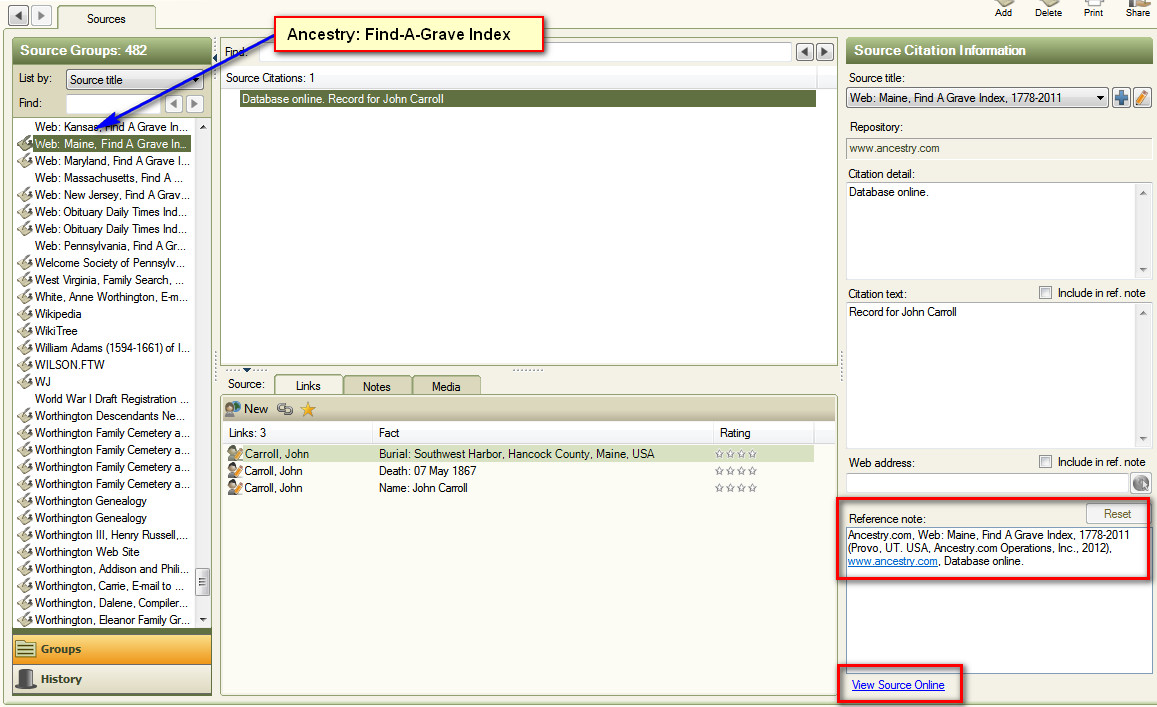Go to previous citation find result
This screenshot has width=1157, height=707.
[x=805, y=52]
